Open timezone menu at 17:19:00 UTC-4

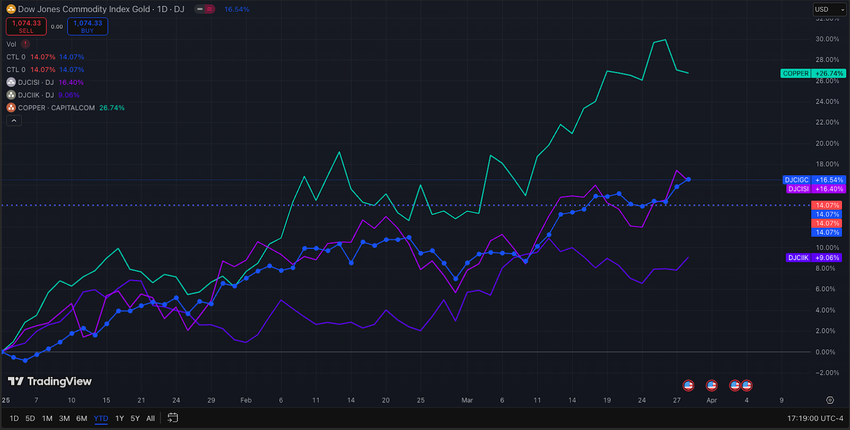(815, 419)
